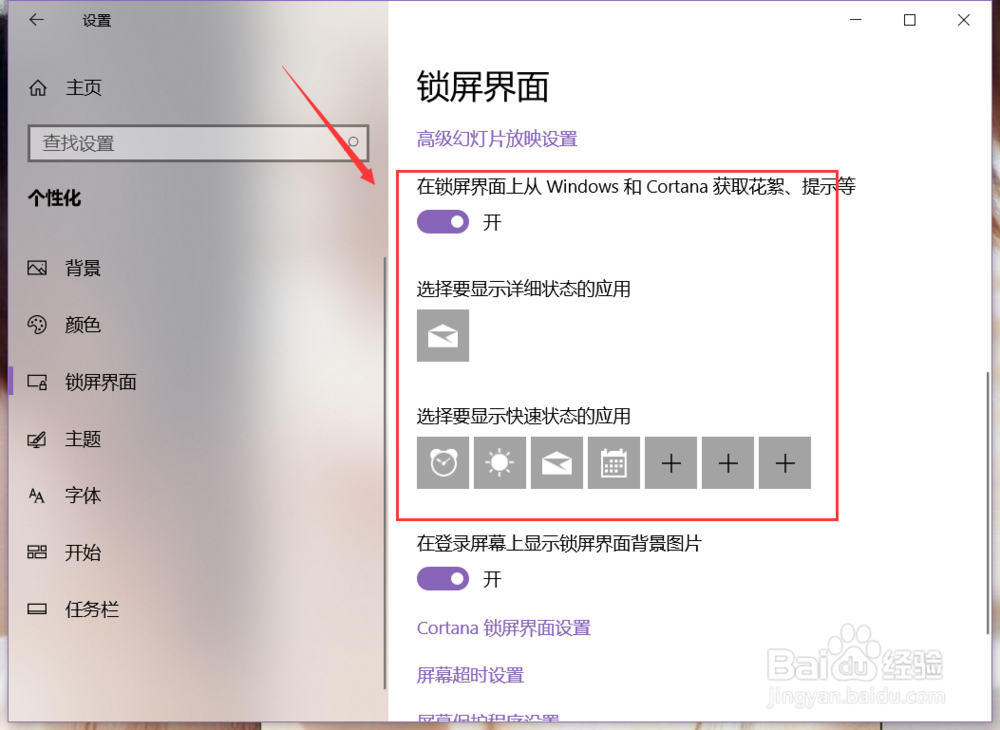Toggle off Windows and Cortana lock screen tips

[x=443, y=222]
